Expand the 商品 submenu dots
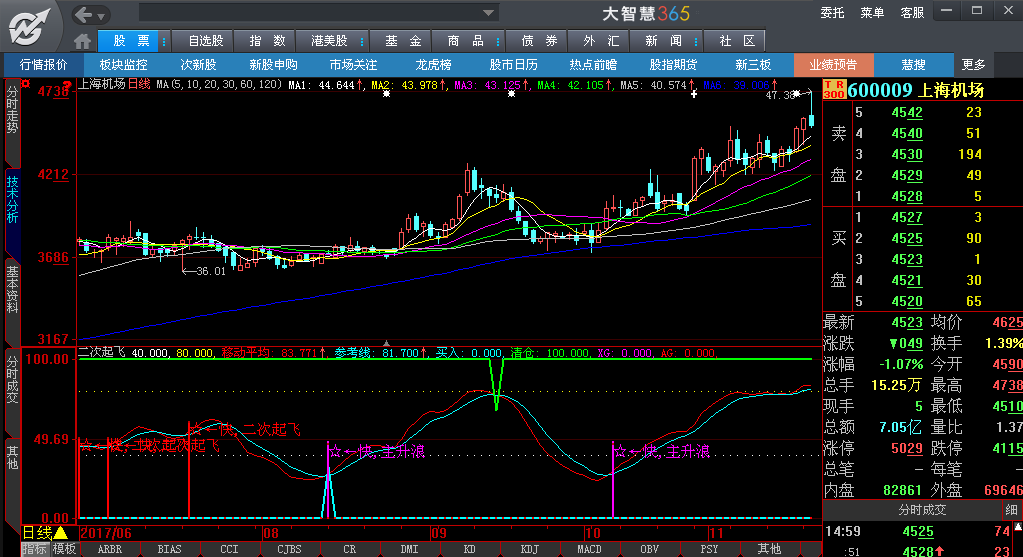 pos(498,42)
